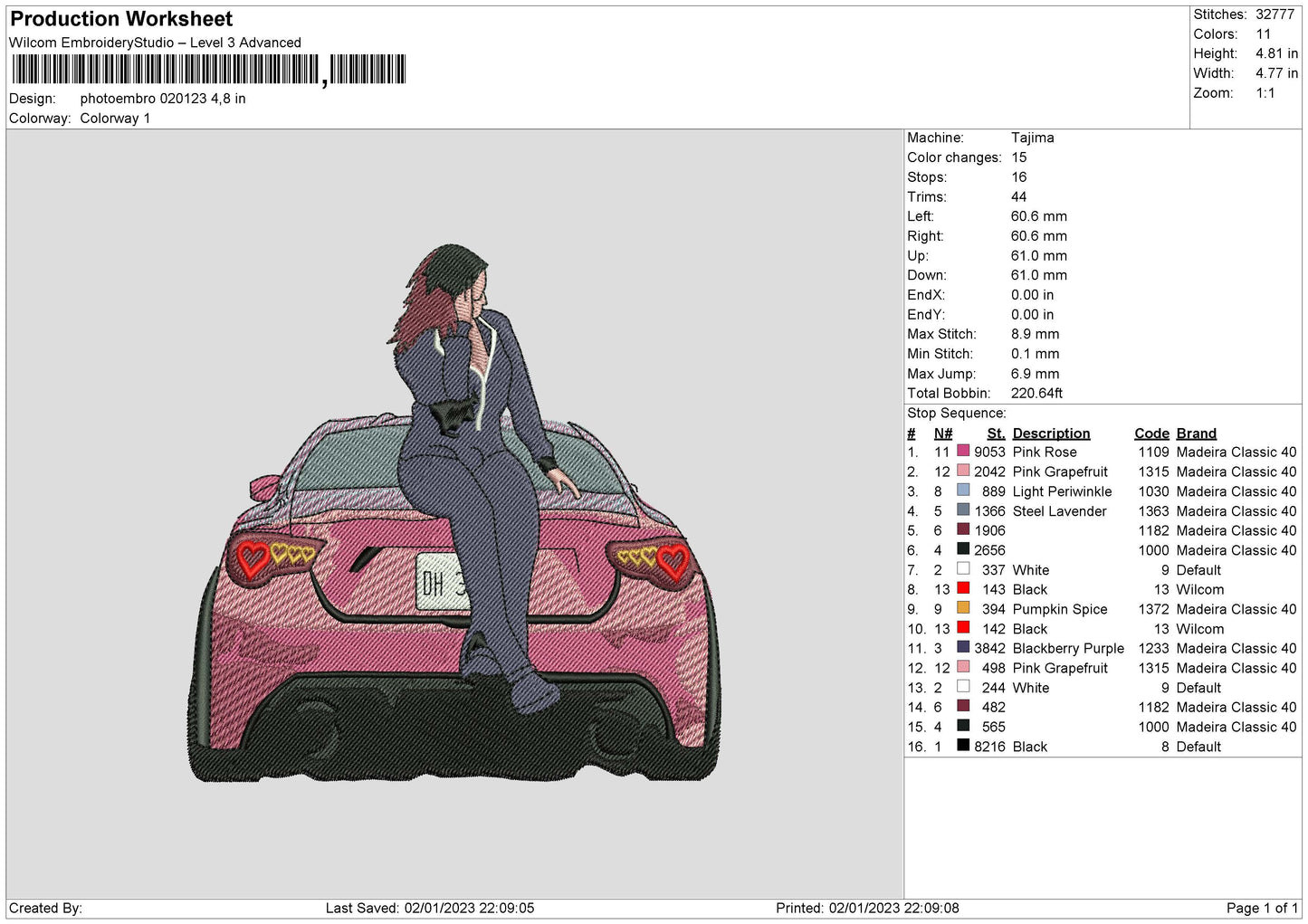Click the Page 1 of 1 footer text
Screen dimensions: 1308x924
(1262, 908)
